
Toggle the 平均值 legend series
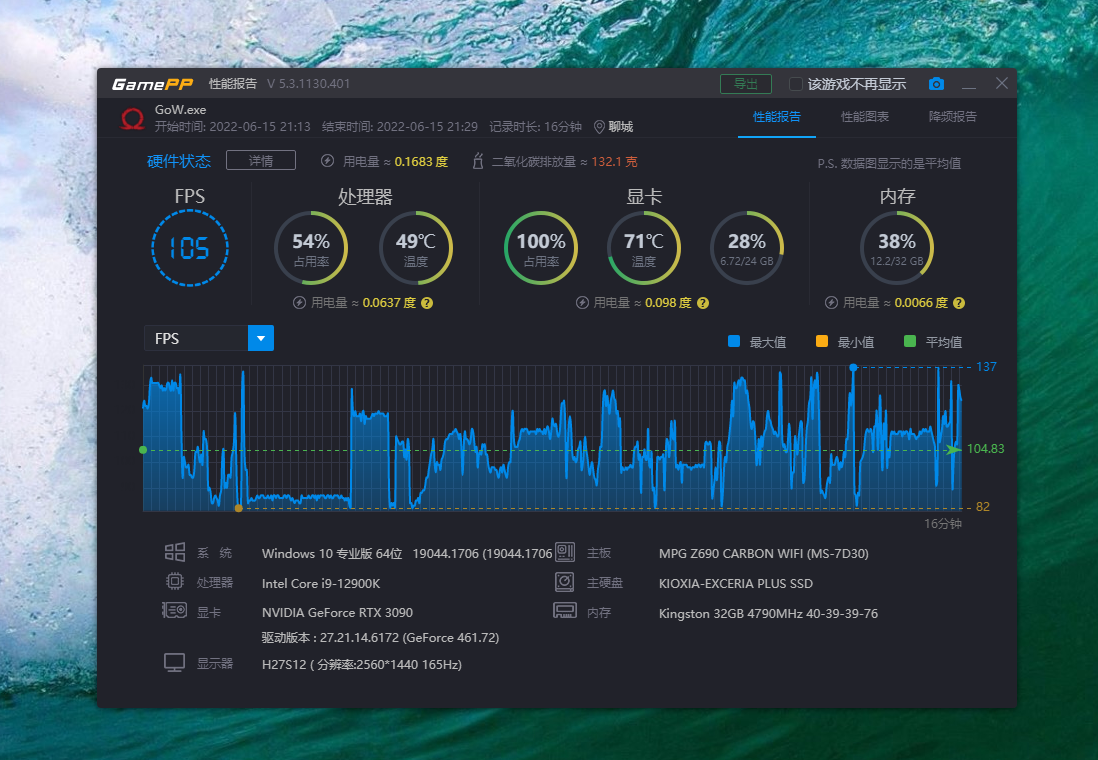coord(933,342)
